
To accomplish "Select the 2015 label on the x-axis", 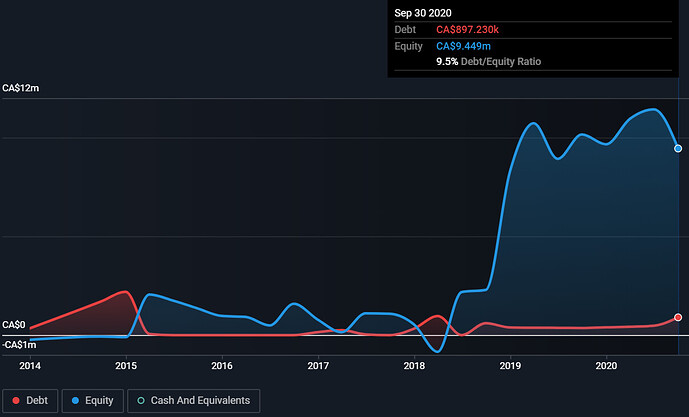I will (x=126, y=367).
